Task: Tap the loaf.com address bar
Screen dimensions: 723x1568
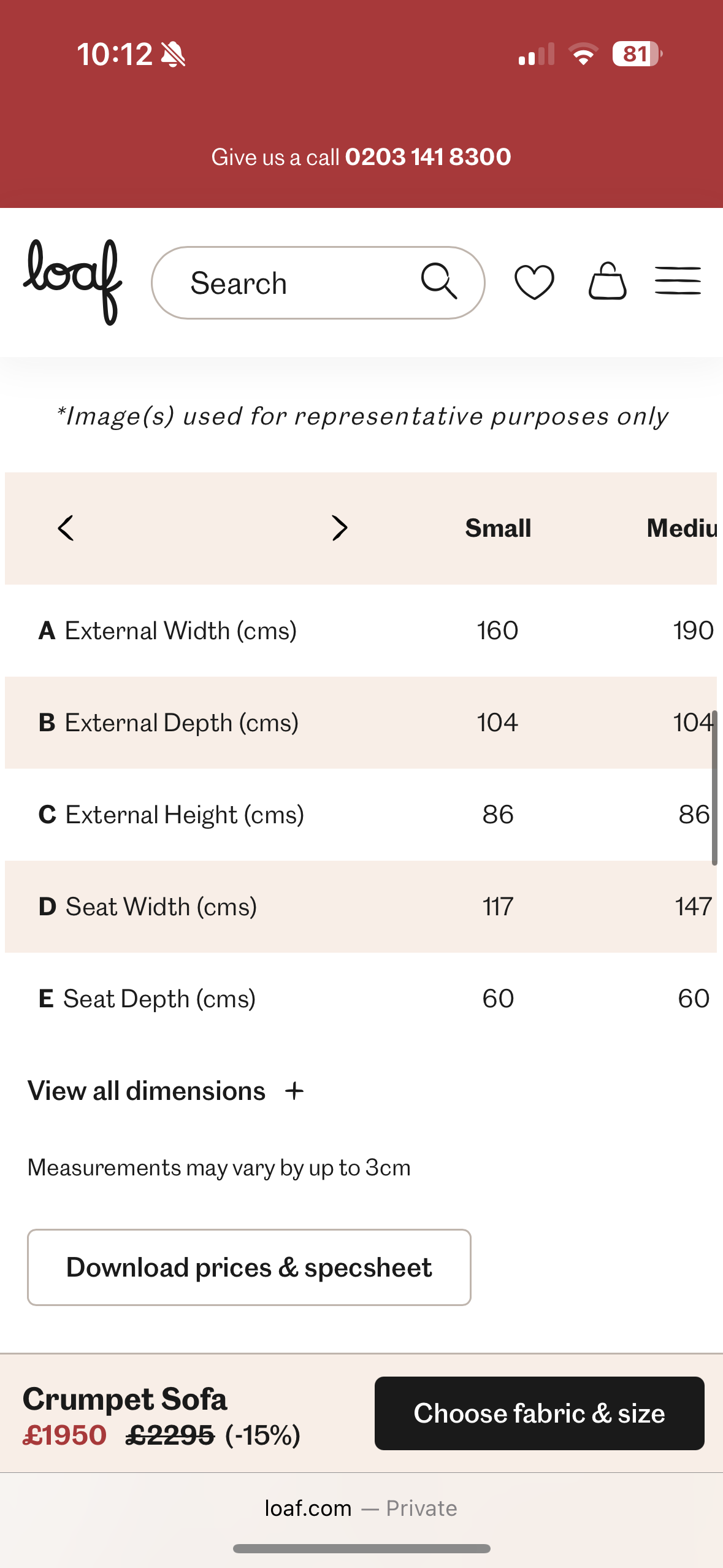Action: (361, 1508)
